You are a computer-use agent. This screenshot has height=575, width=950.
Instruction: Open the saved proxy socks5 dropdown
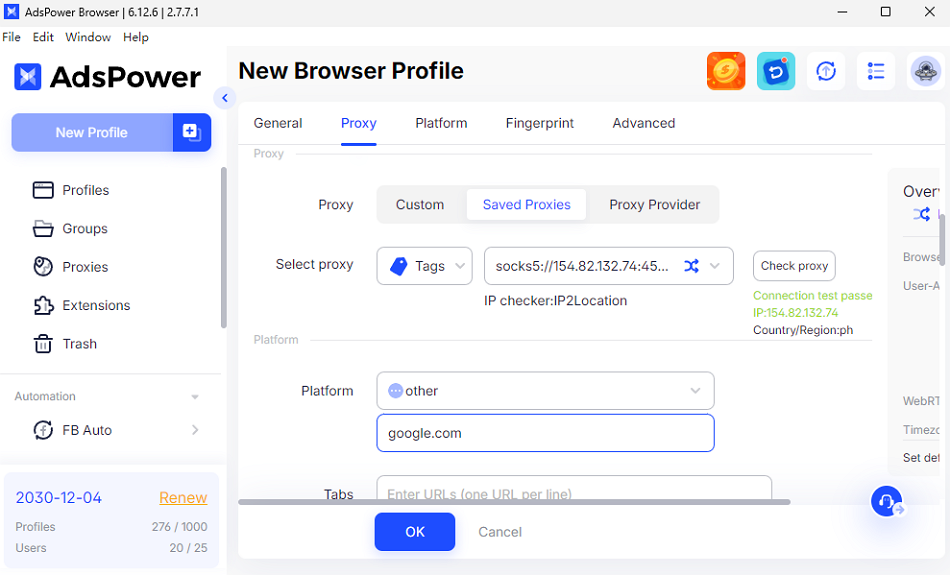coord(608,266)
